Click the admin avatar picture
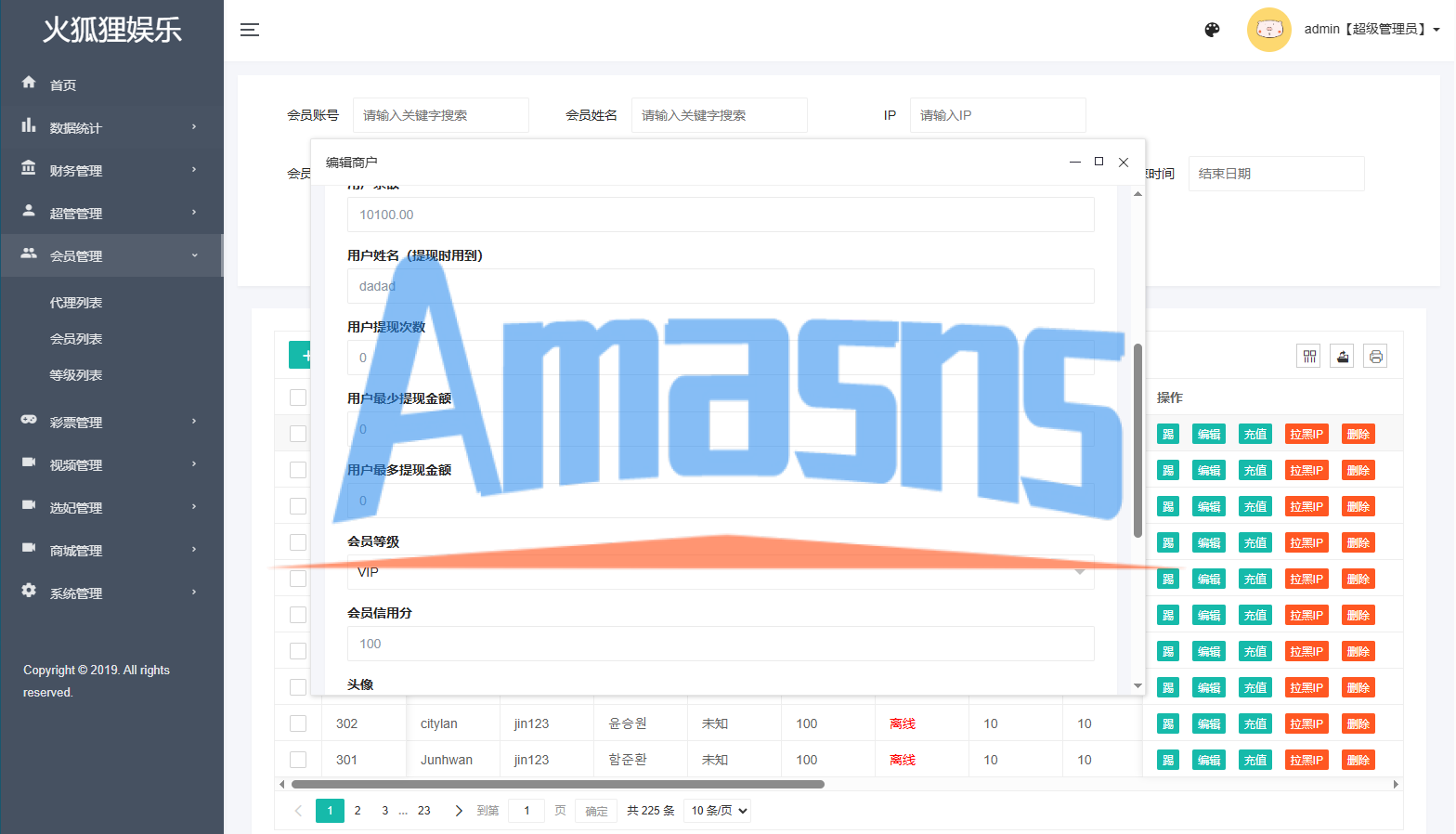The width and height of the screenshot is (1456, 834). pos(1268,30)
